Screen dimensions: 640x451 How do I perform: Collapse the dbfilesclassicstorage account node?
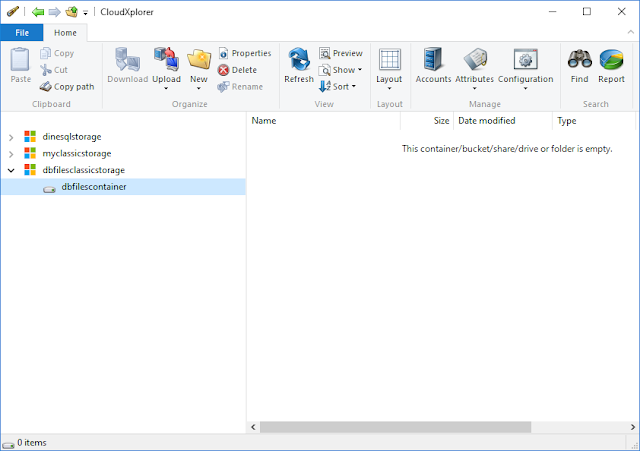pyautogui.click(x=11, y=171)
